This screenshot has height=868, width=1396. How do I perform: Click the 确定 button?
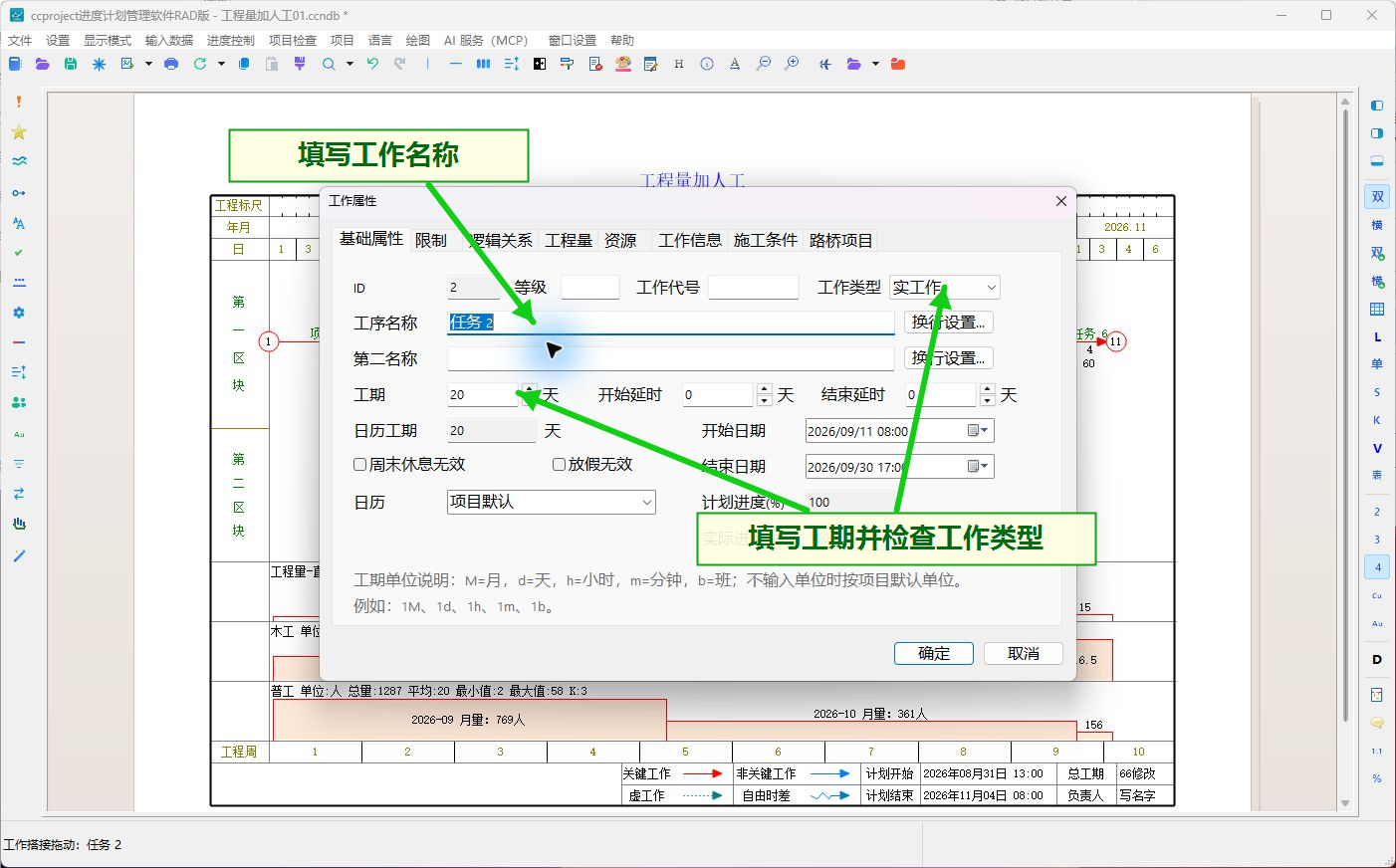click(x=934, y=653)
